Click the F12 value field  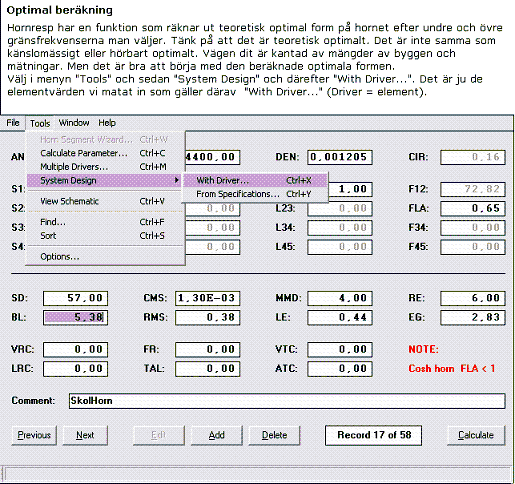point(473,189)
